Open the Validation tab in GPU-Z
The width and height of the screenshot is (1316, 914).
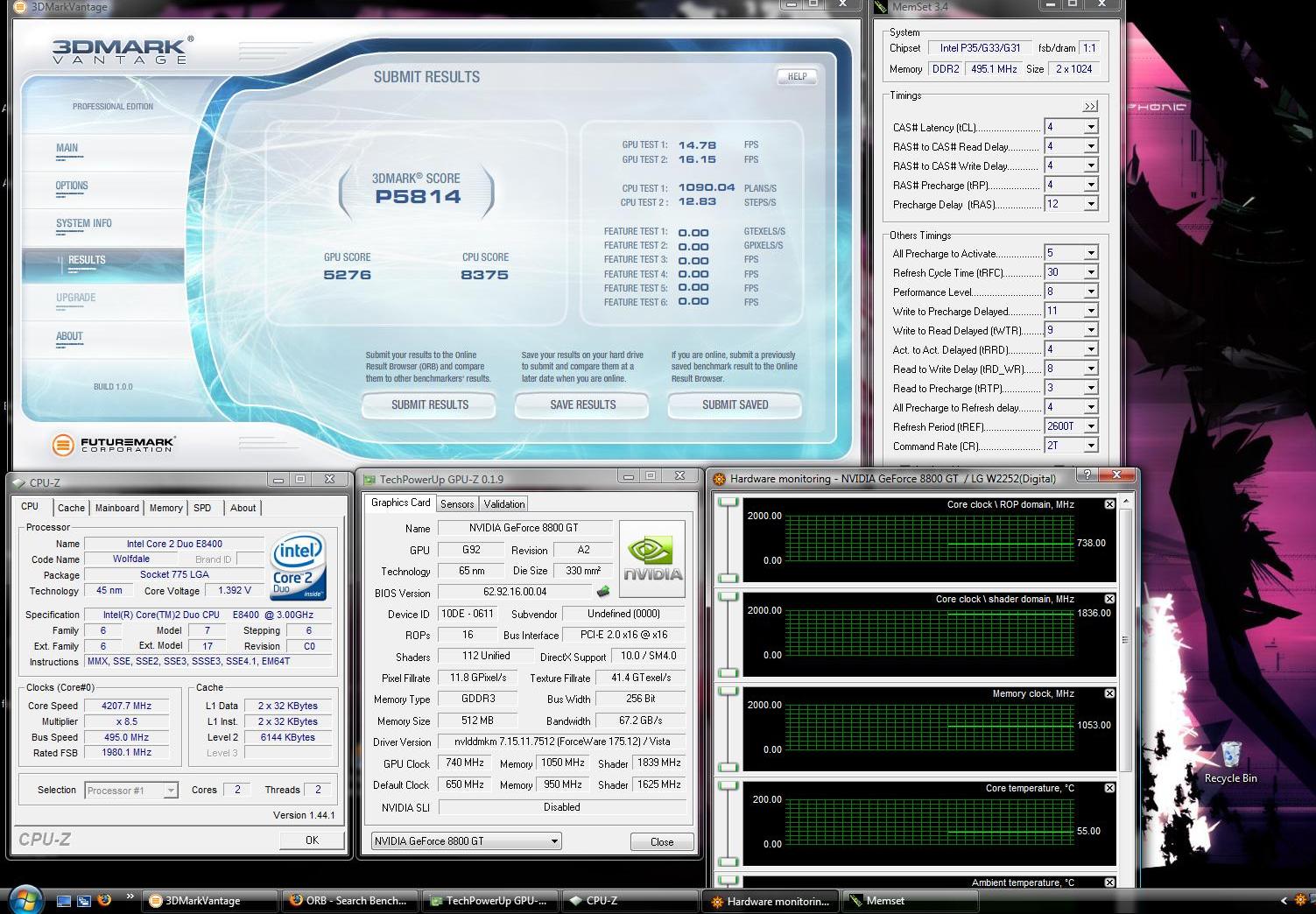tap(504, 504)
